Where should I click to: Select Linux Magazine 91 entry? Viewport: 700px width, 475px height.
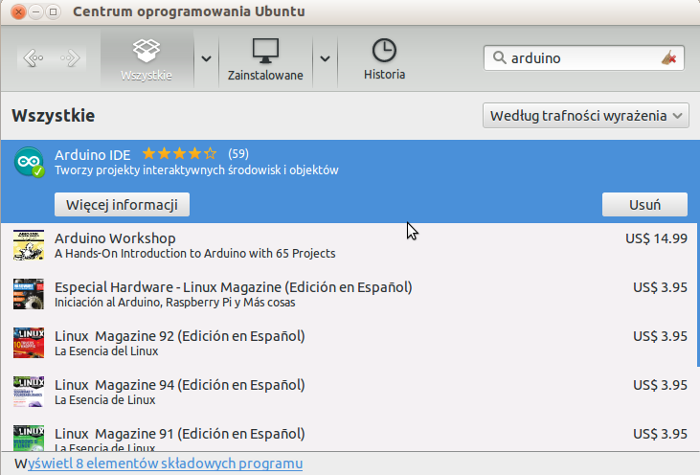point(349,435)
